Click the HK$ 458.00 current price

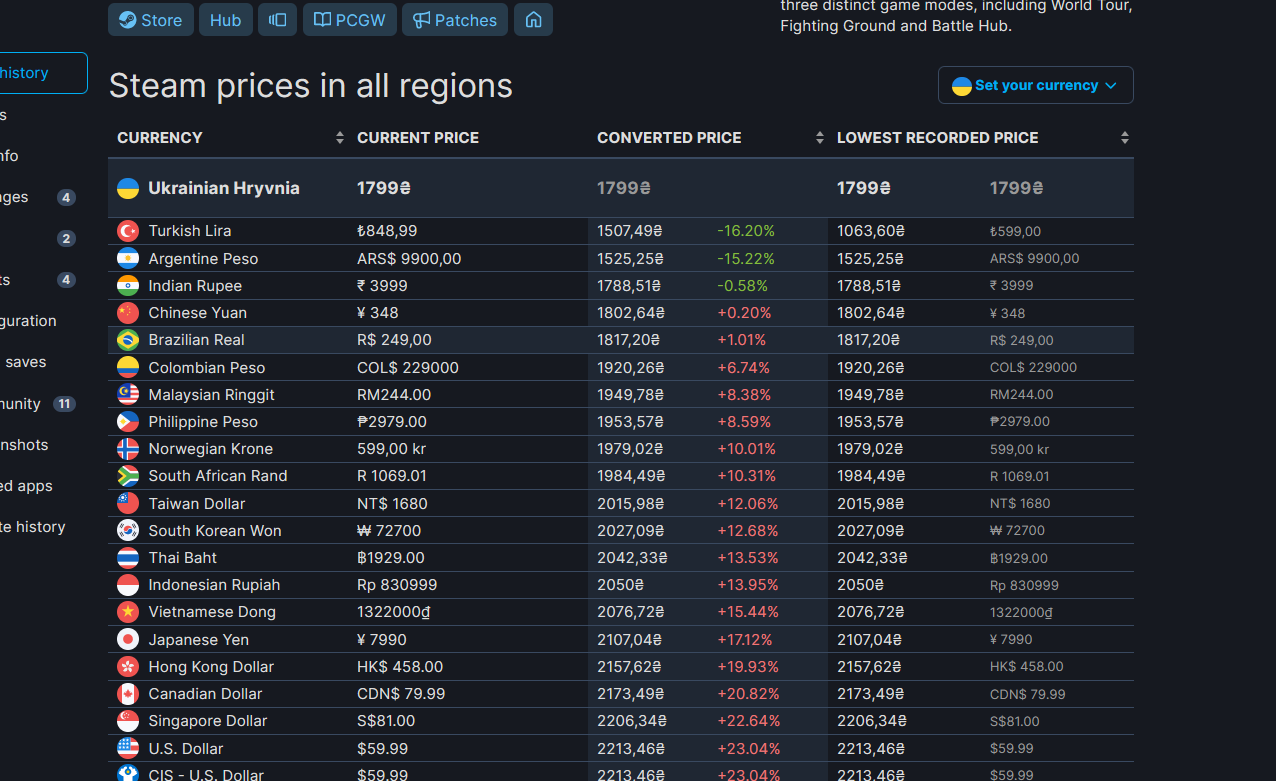(x=400, y=666)
